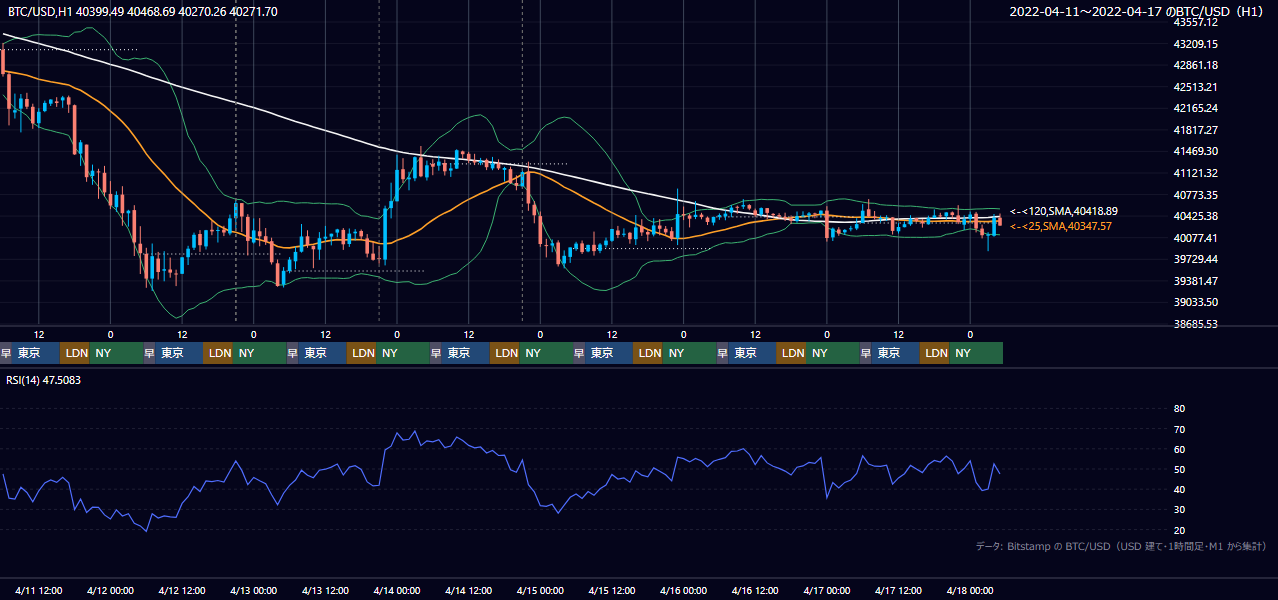The height and width of the screenshot is (600, 1278).
Task: Select the 4/13 12:00 date label
Action: (x=325, y=590)
